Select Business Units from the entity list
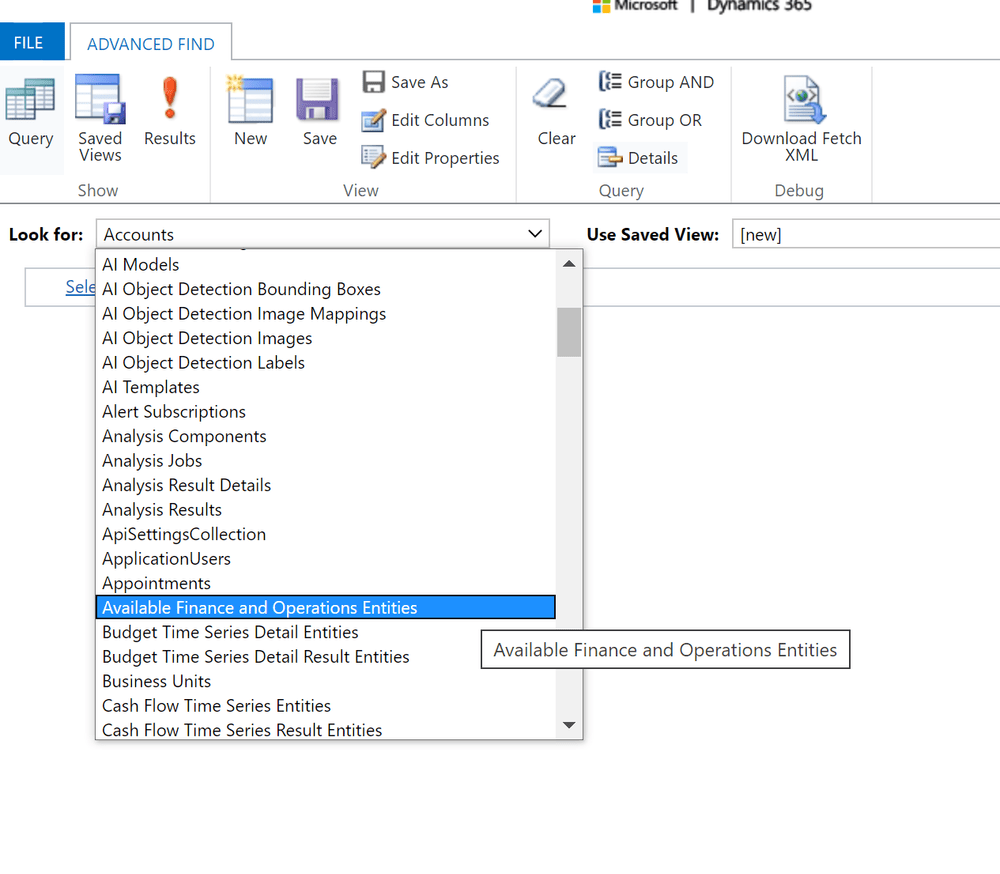Screen dimensions: 1000x874 [156, 681]
